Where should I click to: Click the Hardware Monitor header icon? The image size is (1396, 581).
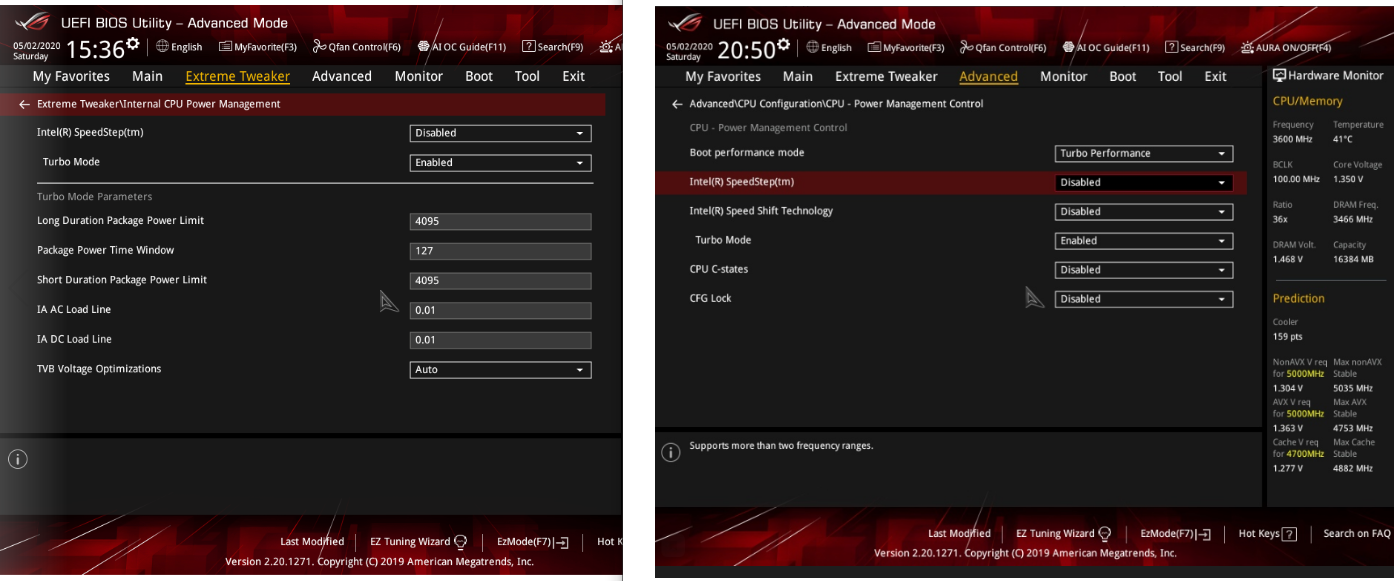1279,75
